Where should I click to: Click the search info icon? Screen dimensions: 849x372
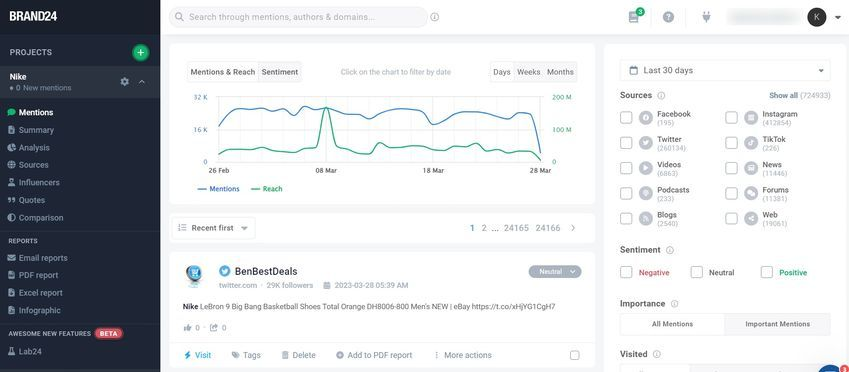[434, 17]
